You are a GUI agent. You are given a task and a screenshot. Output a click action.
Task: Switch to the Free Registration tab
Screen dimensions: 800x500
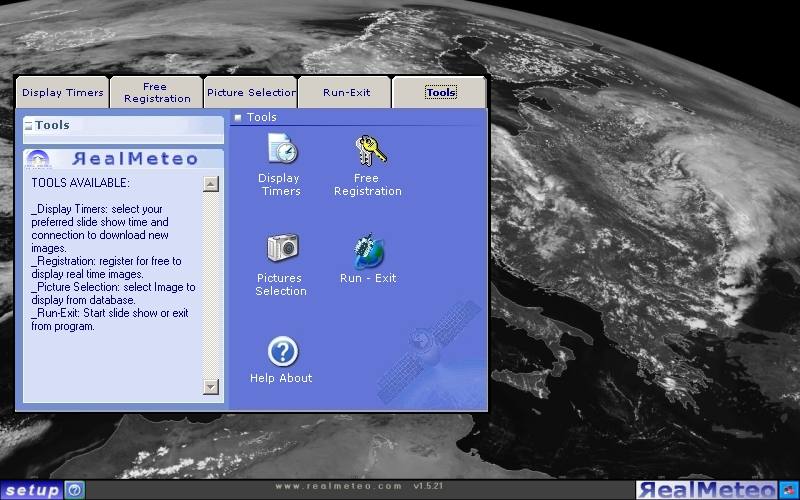[157, 92]
